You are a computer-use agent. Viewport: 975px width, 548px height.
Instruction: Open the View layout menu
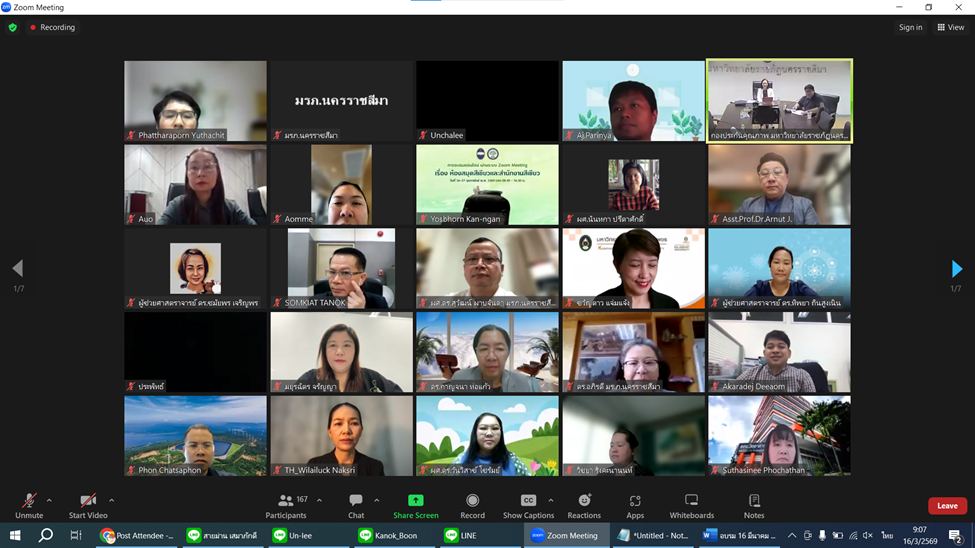click(x=950, y=27)
